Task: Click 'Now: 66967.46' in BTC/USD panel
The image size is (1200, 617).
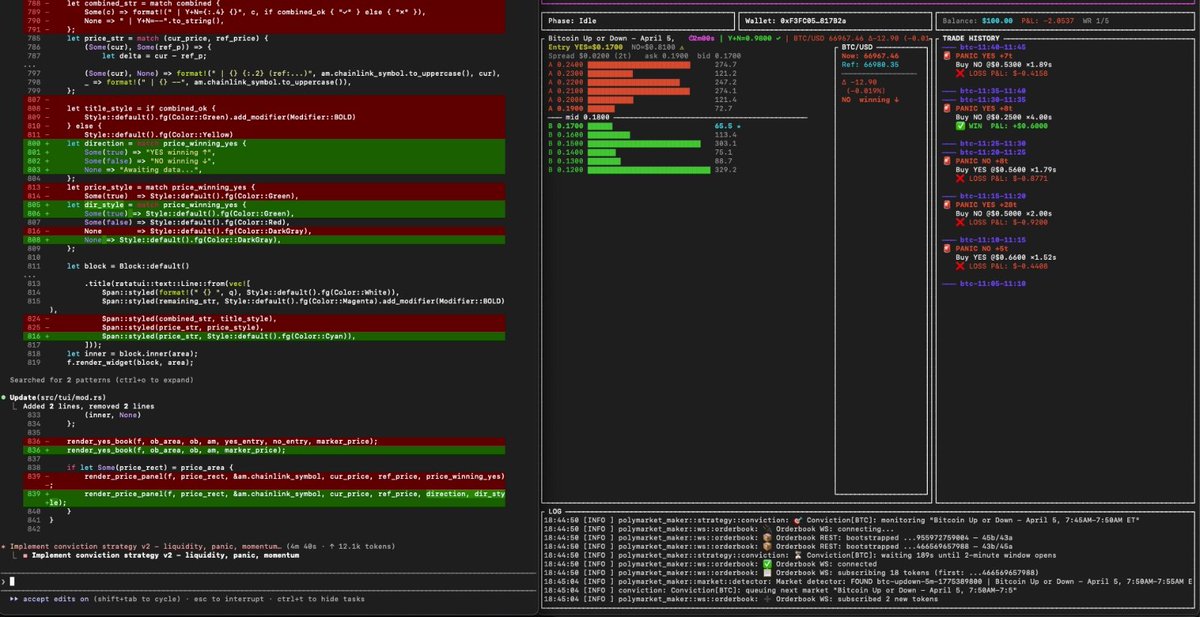Action: coord(872,56)
